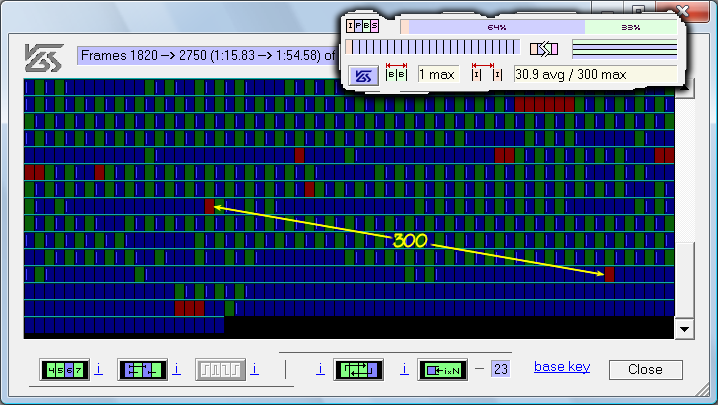Click the 4567 frame numbering icon
The height and width of the screenshot is (405, 718).
(x=64, y=370)
